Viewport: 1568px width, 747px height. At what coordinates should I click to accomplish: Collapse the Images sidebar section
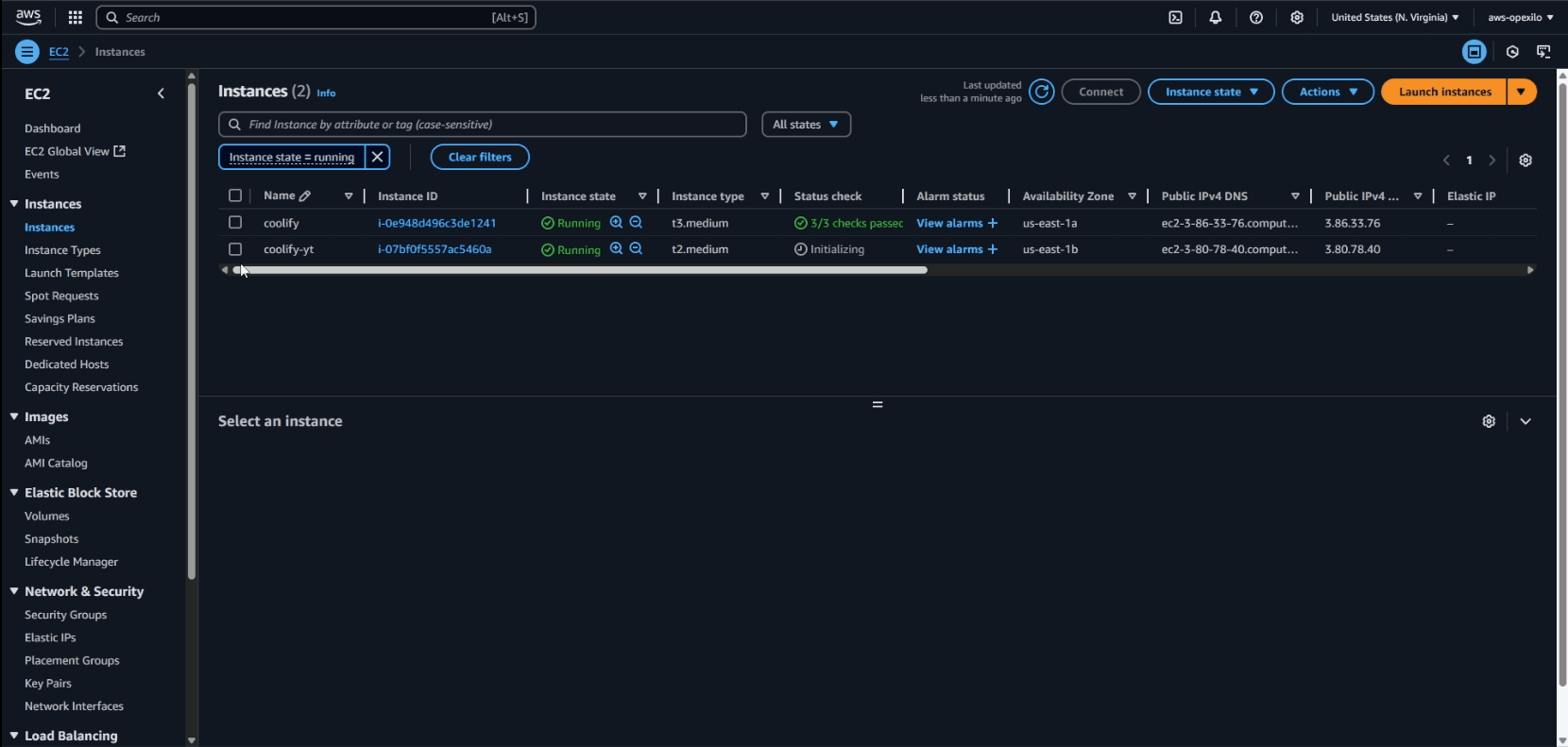coord(14,416)
